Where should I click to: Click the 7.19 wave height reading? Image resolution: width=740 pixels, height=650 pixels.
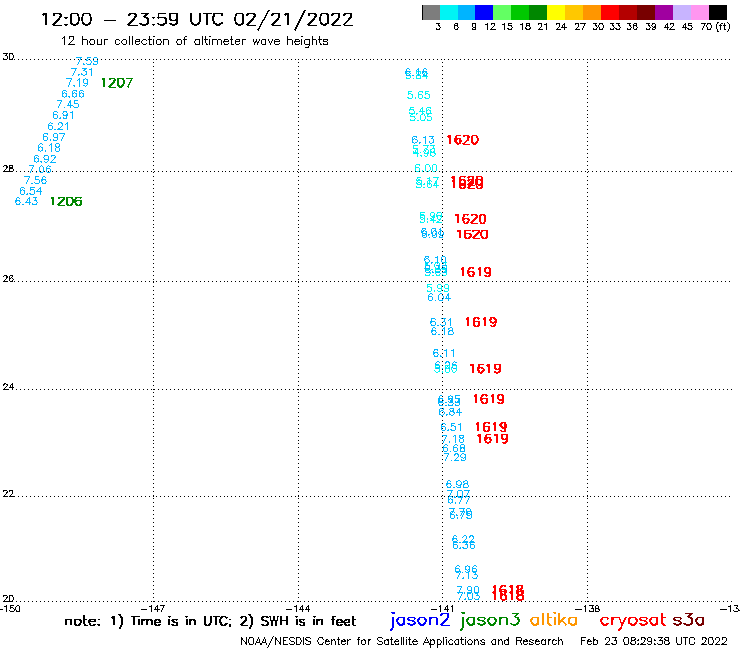[x=77, y=83]
